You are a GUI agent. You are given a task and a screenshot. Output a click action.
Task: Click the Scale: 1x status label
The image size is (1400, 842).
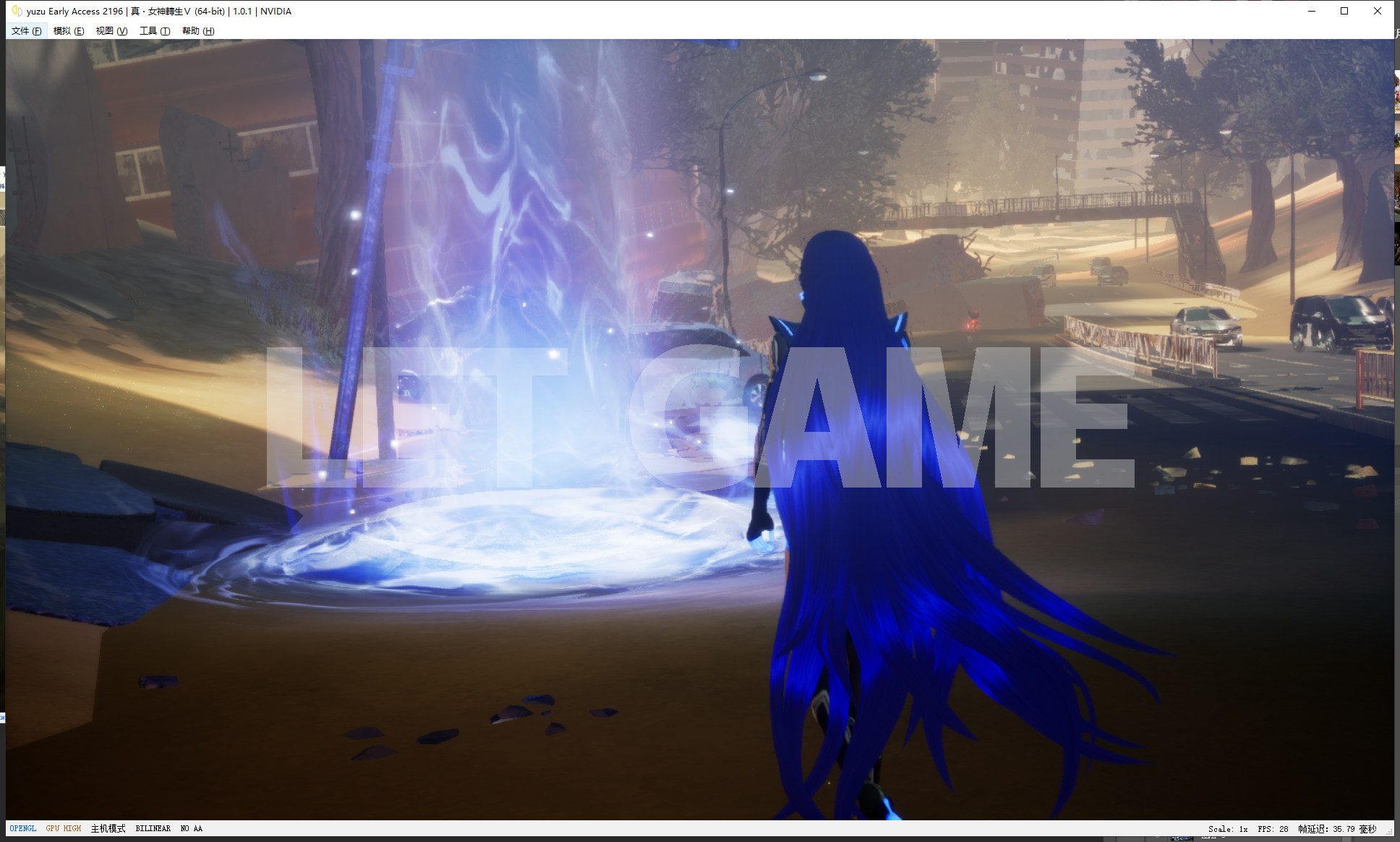tap(1227, 829)
